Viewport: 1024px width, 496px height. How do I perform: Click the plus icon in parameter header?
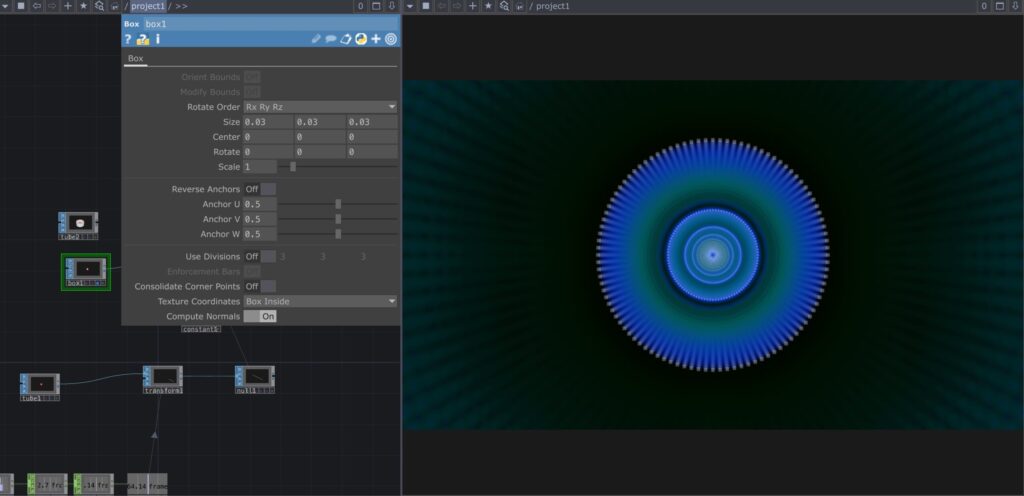pos(376,39)
